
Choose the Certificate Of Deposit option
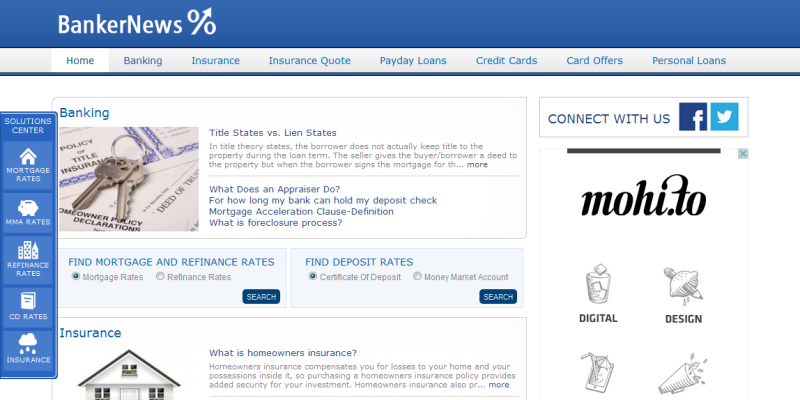pyautogui.click(x=313, y=277)
